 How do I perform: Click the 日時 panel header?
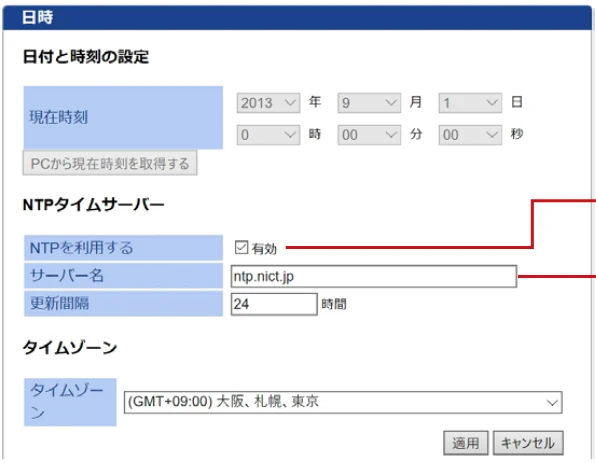297,17
